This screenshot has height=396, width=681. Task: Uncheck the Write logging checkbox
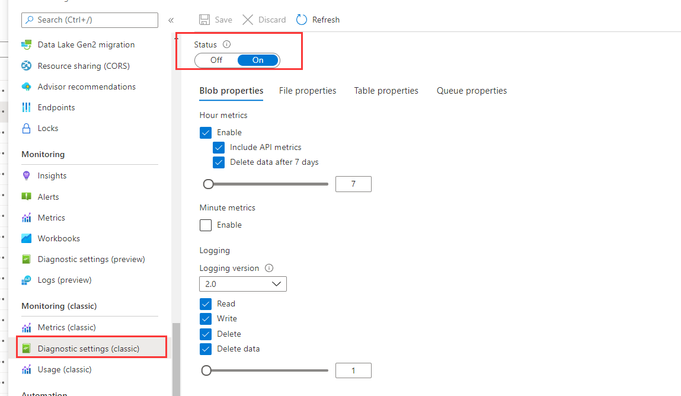pyautogui.click(x=206, y=319)
